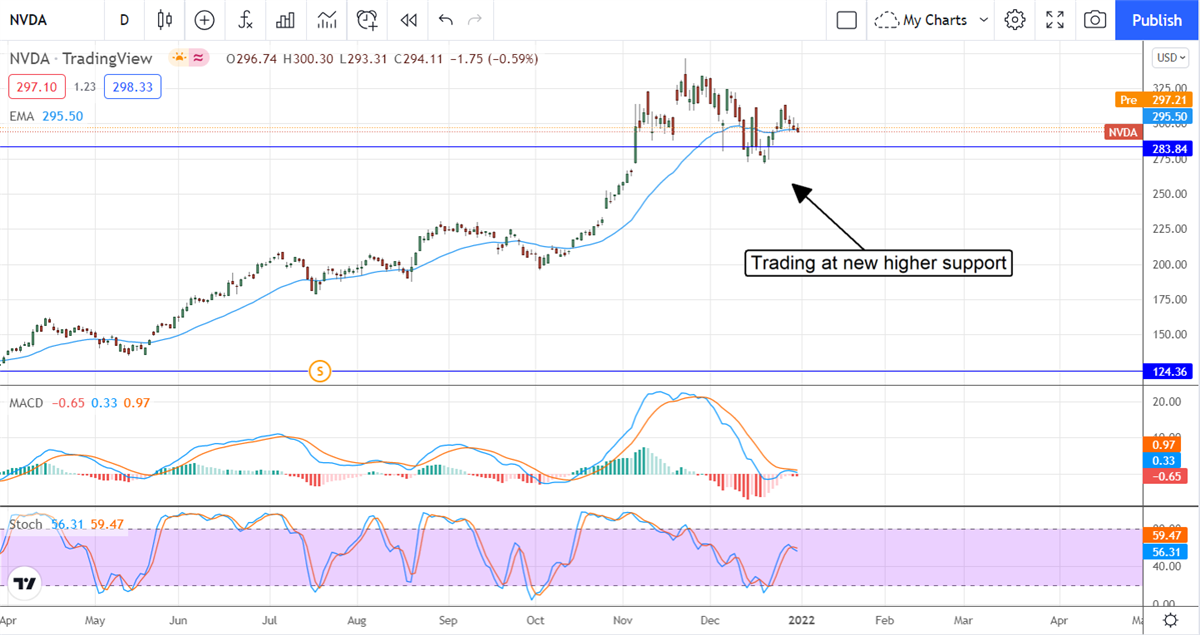Click the O296.74 open value in the legend

253,59
